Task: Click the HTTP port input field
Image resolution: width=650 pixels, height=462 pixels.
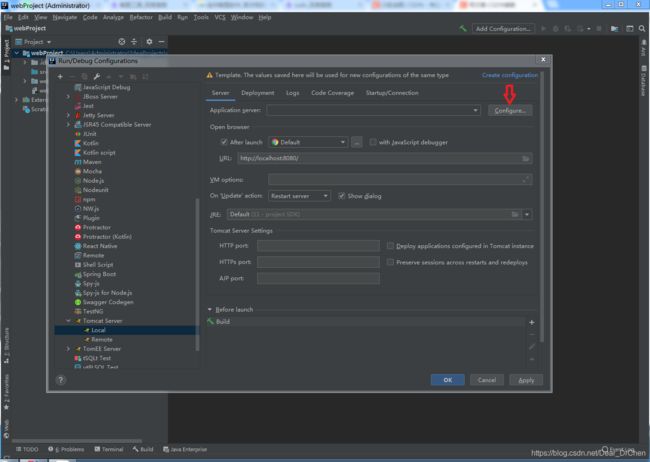Action: pyautogui.click(x=318, y=246)
